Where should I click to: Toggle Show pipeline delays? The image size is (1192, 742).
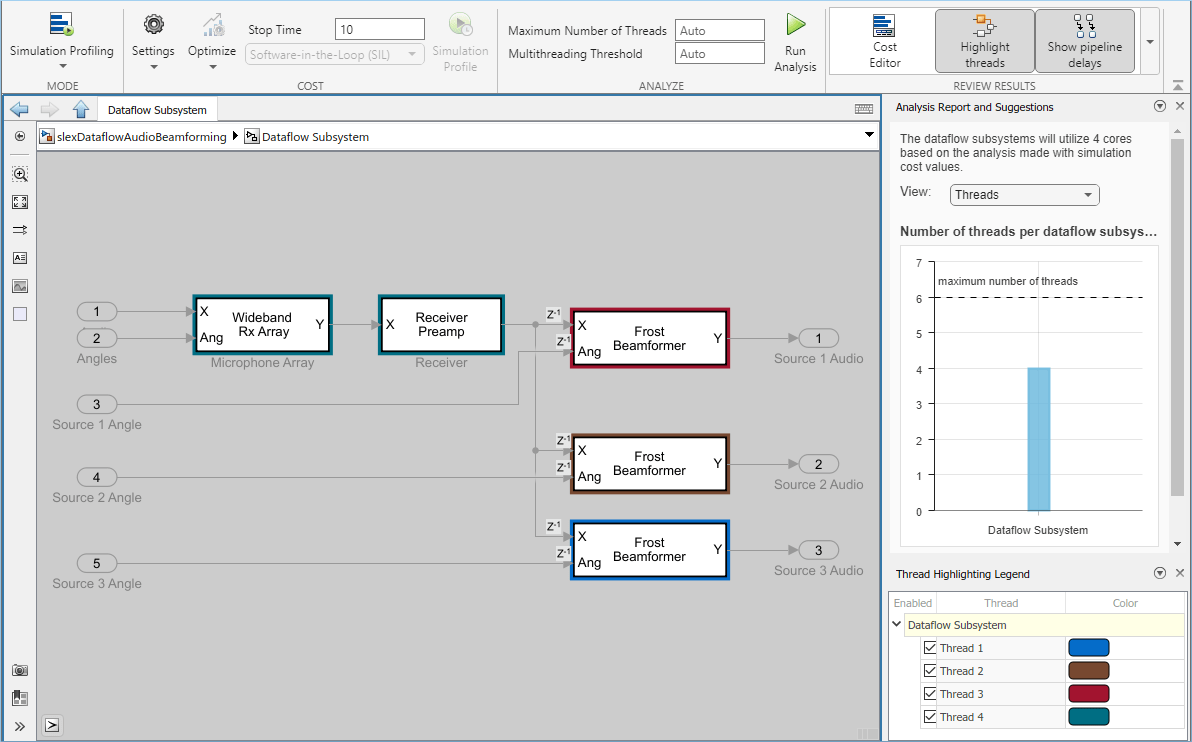pos(1084,41)
